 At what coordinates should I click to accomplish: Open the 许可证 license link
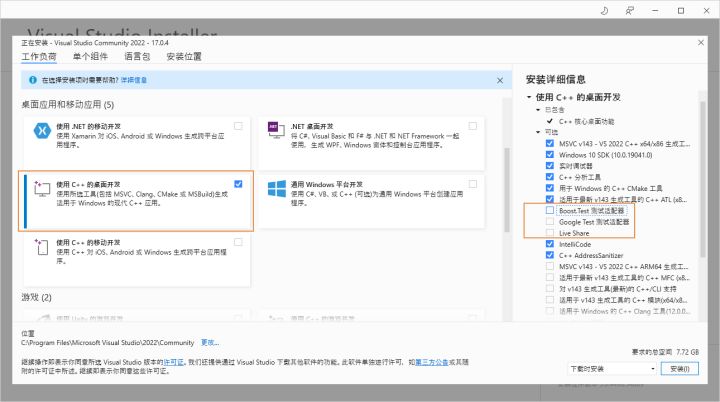[173, 362]
